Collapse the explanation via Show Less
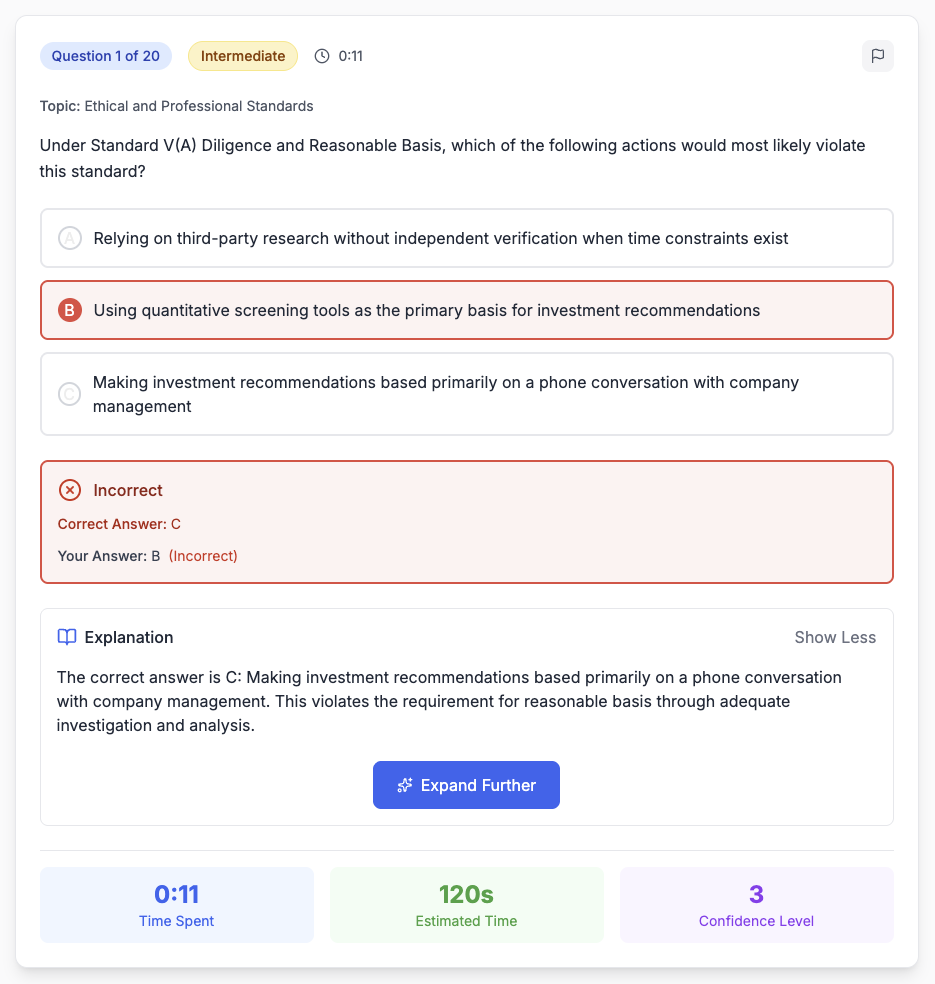The width and height of the screenshot is (935, 984). (x=835, y=637)
